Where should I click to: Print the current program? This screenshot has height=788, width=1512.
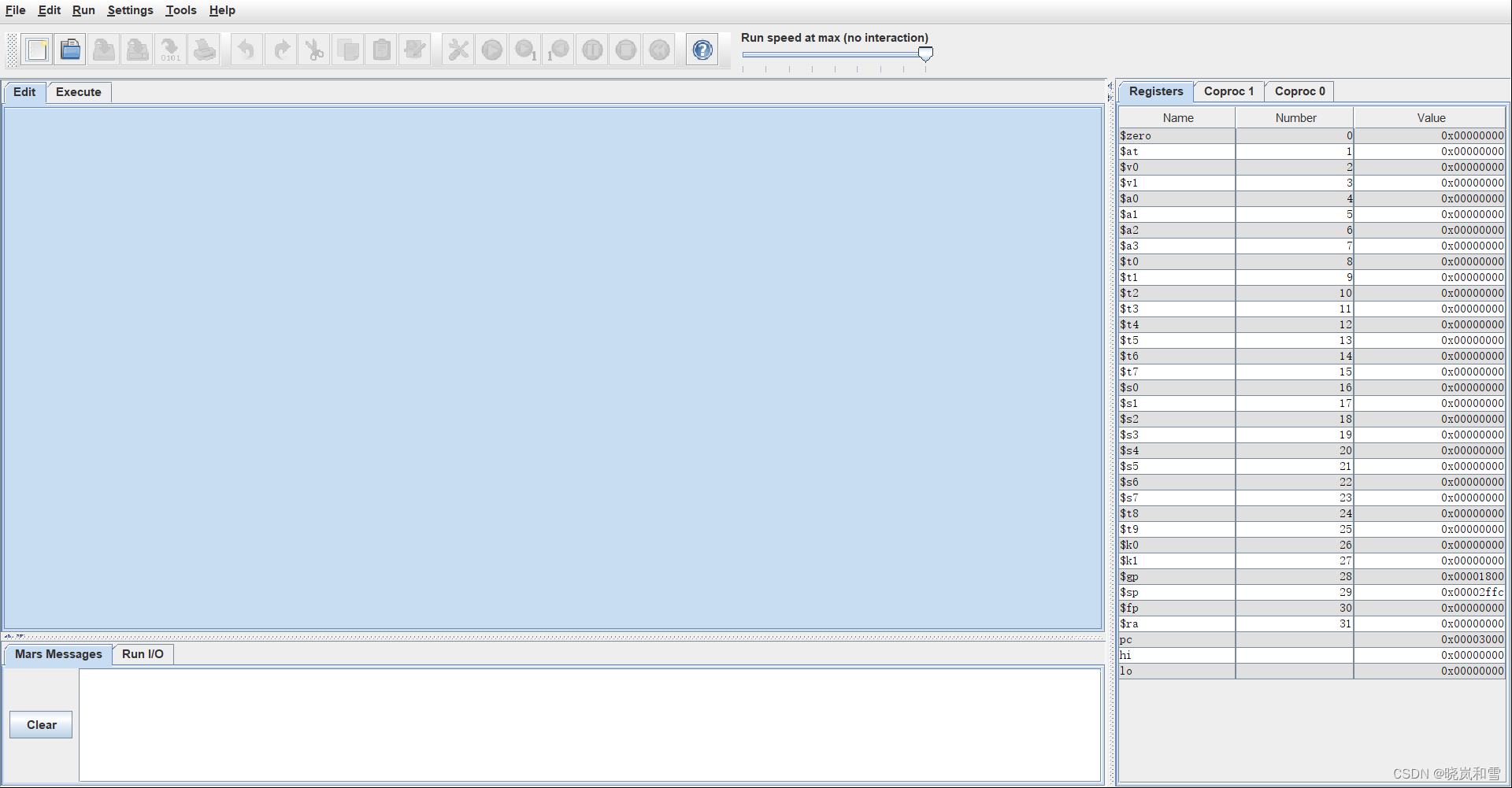[204, 49]
